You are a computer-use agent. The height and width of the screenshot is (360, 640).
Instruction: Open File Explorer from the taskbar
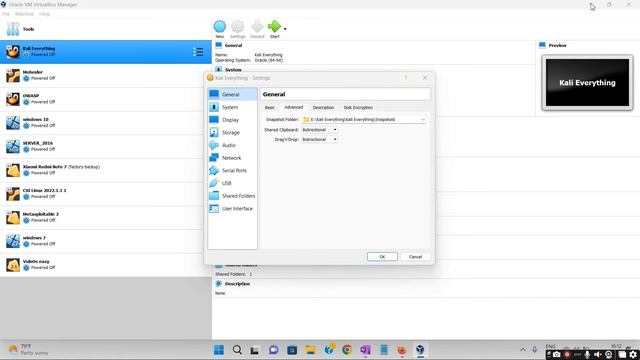click(310, 350)
